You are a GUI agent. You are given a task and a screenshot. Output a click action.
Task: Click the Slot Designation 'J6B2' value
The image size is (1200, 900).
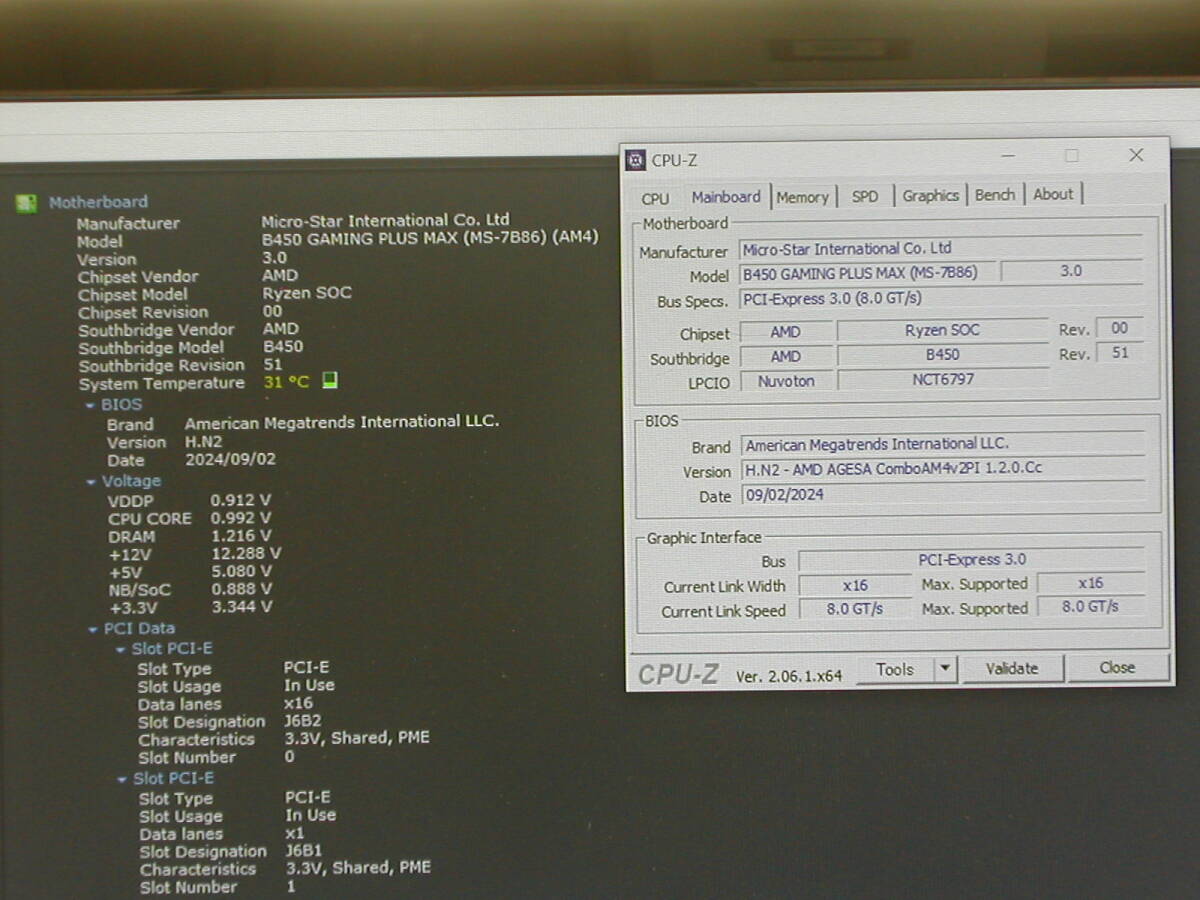coord(303,721)
